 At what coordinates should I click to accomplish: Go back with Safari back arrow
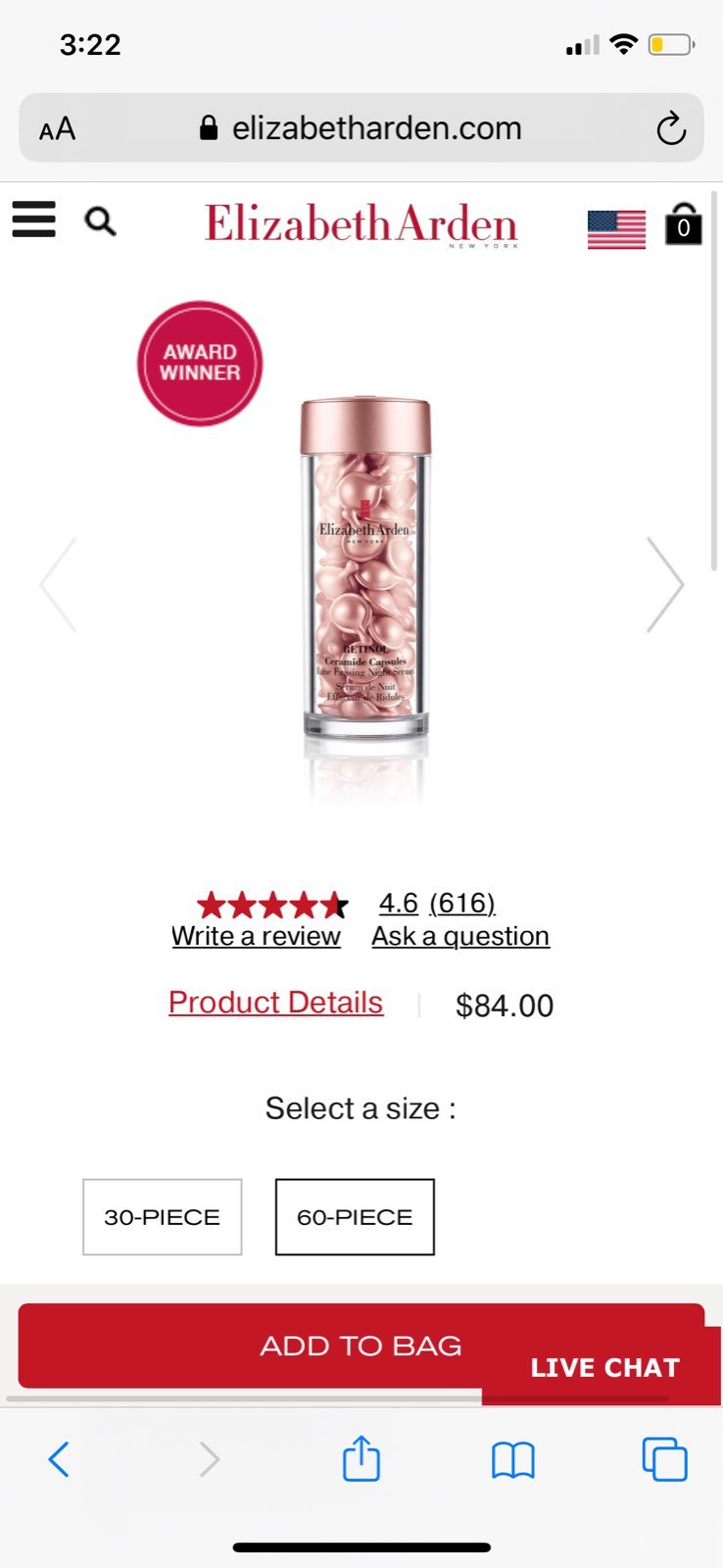pos(59,1459)
